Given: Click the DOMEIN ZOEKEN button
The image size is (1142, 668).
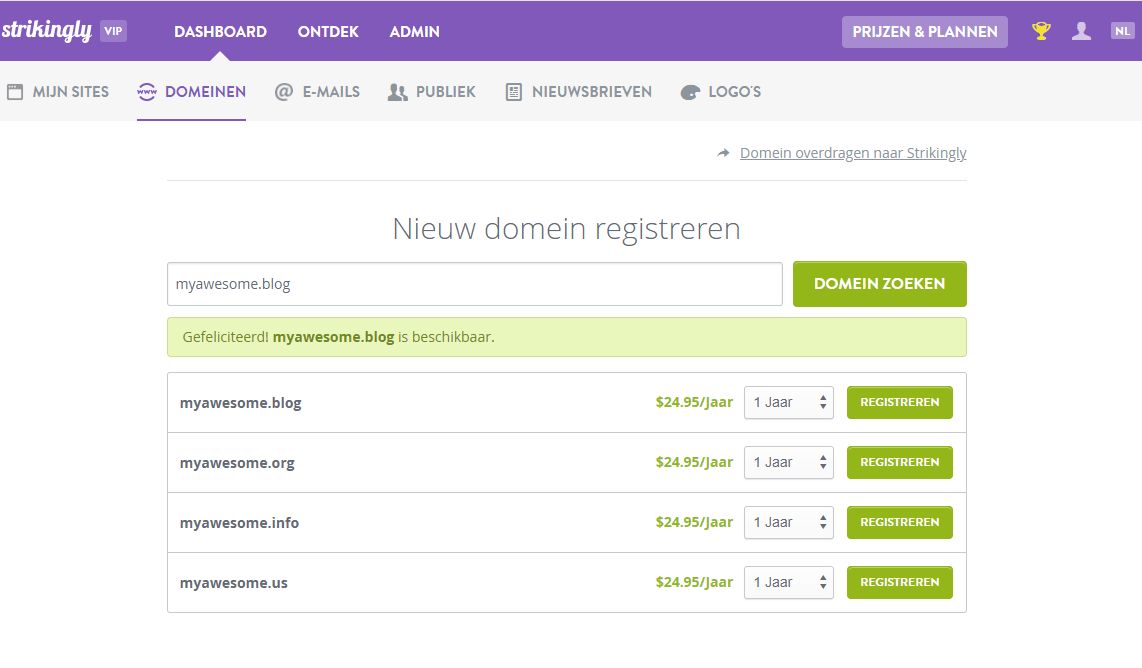Looking at the screenshot, I should (x=879, y=284).
